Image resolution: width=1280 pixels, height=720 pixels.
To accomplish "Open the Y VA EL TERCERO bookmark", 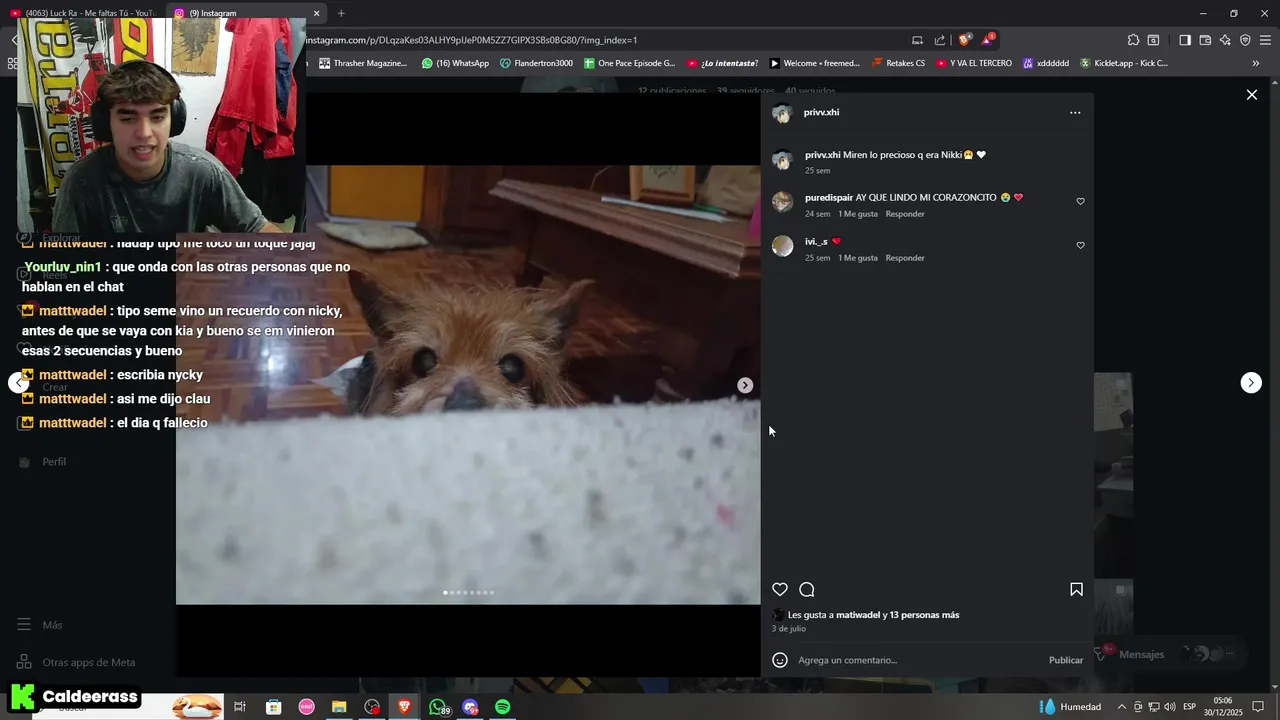I will pos(973,63).
